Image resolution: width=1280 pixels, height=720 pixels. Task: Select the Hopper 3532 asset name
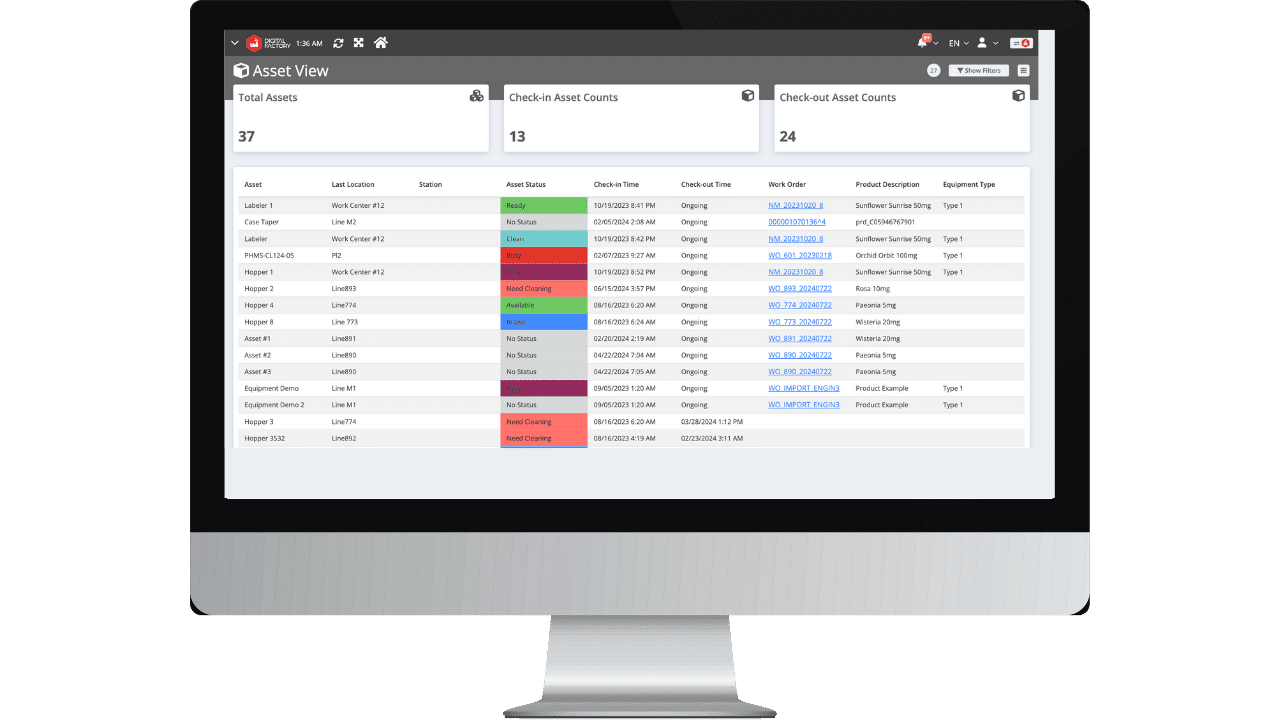[264, 438]
